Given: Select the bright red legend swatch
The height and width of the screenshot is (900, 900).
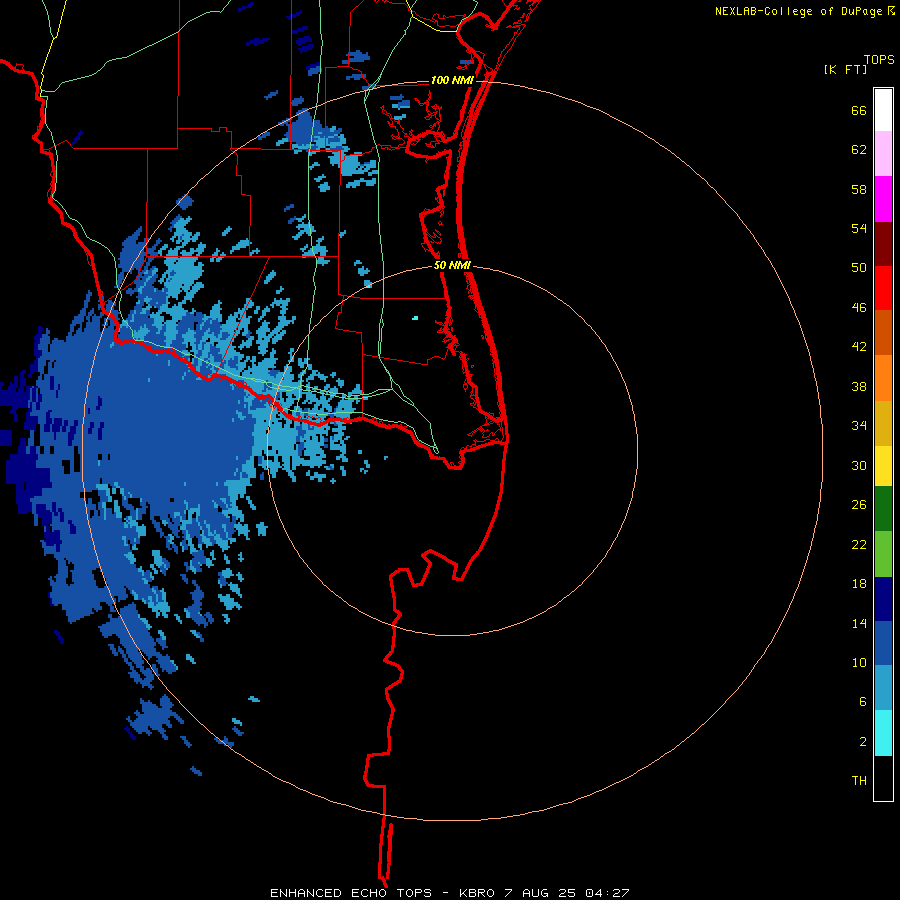Looking at the screenshot, I should coord(883,288).
